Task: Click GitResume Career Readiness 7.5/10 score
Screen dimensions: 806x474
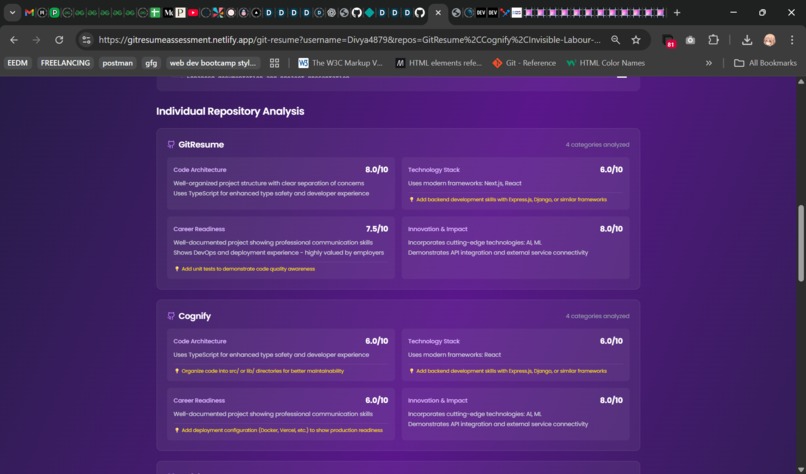Action: pos(377,229)
